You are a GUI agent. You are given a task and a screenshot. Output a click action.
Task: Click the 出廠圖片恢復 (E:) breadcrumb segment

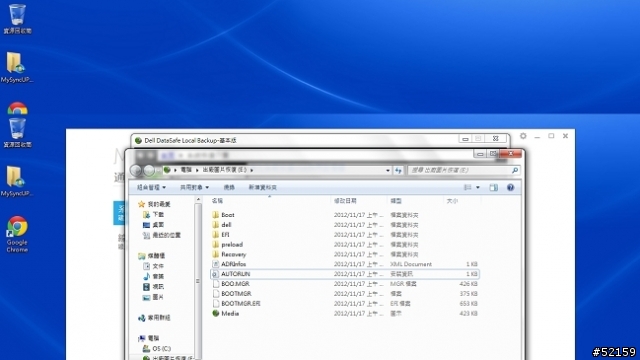coord(224,170)
